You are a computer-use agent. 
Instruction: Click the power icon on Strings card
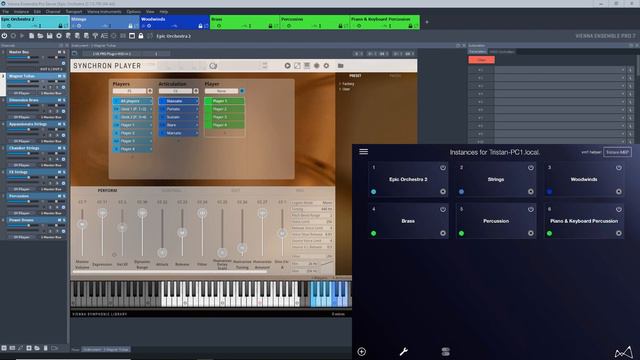coord(531,168)
